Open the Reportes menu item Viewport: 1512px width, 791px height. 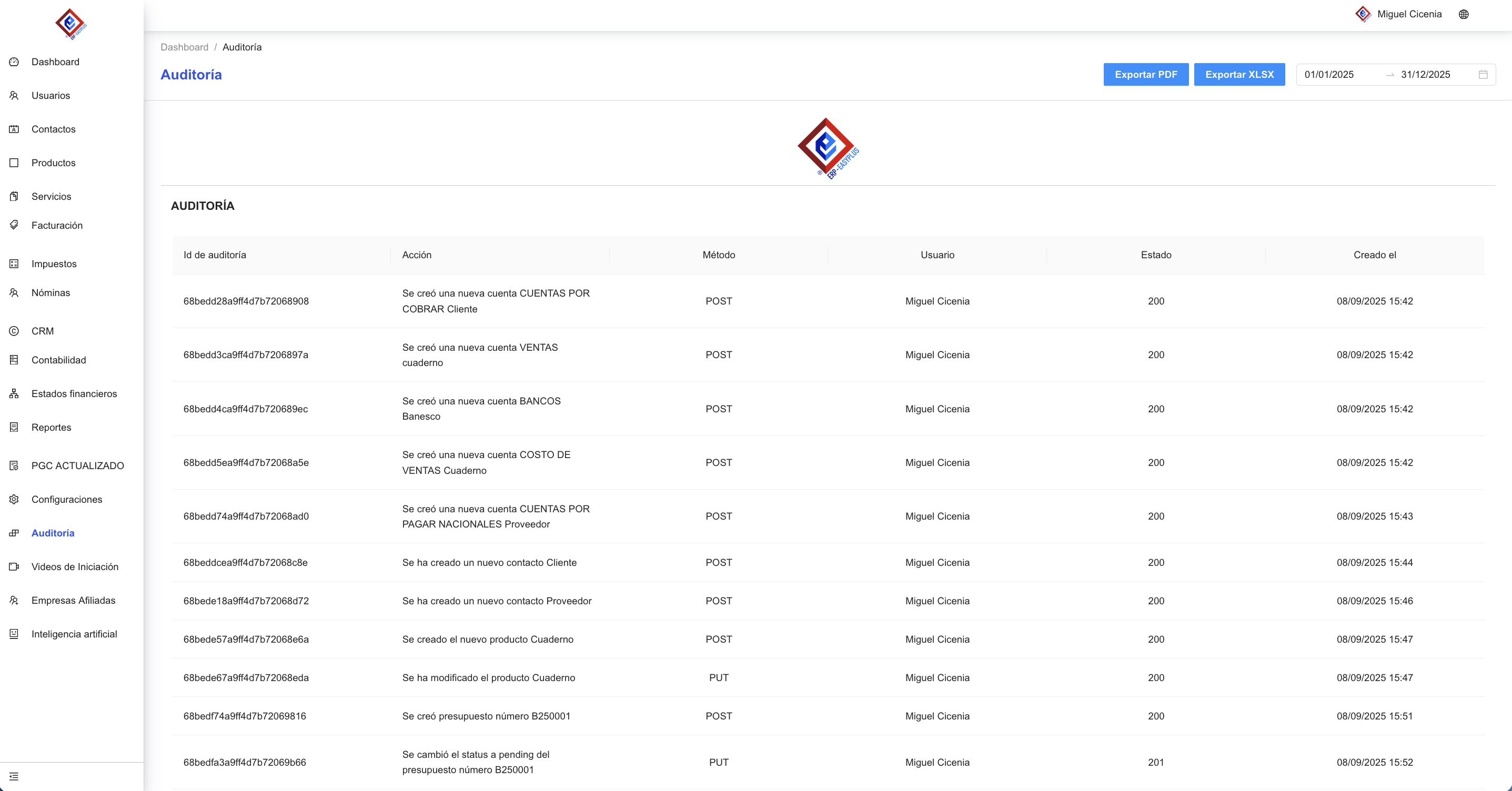pyautogui.click(x=51, y=427)
